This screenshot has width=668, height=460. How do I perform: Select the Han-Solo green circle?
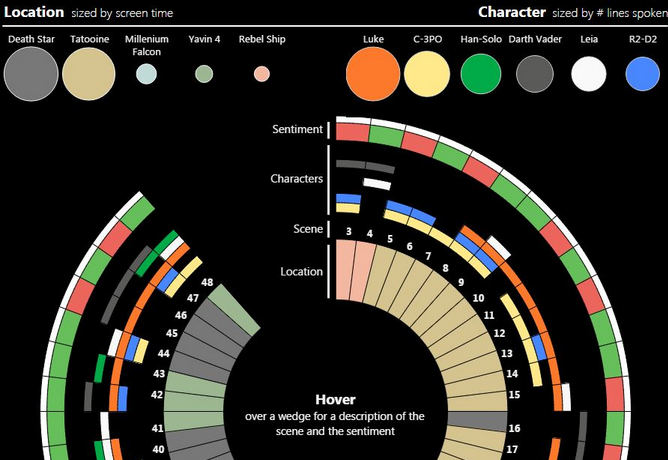[481, 74]
